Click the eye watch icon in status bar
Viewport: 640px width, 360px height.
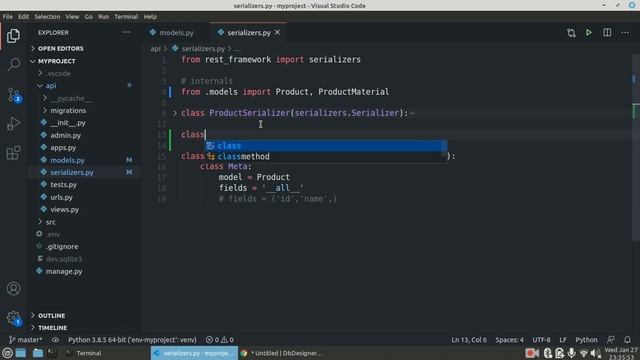[55, 340]
